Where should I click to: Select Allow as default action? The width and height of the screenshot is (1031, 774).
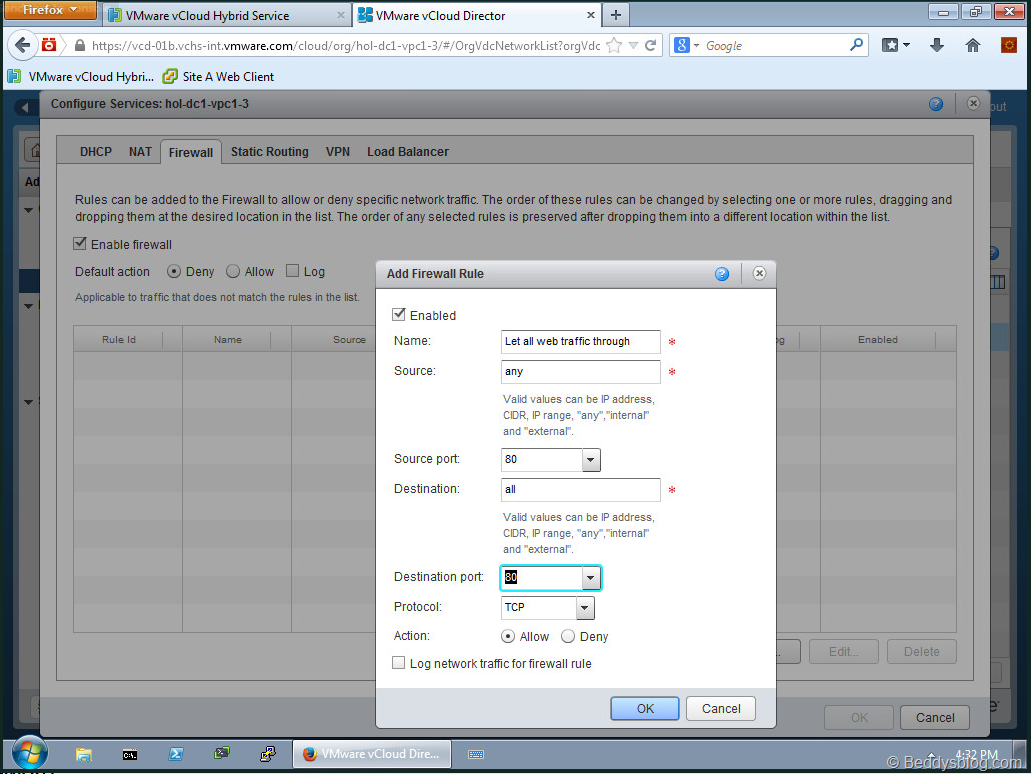pyautogui.click(x=233, y=272)
